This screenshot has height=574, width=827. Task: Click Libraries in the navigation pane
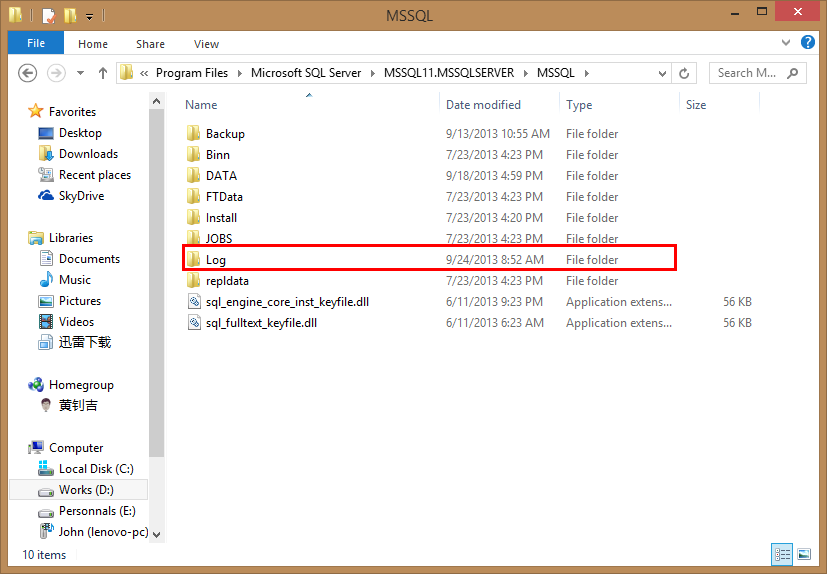click(71, 238)
